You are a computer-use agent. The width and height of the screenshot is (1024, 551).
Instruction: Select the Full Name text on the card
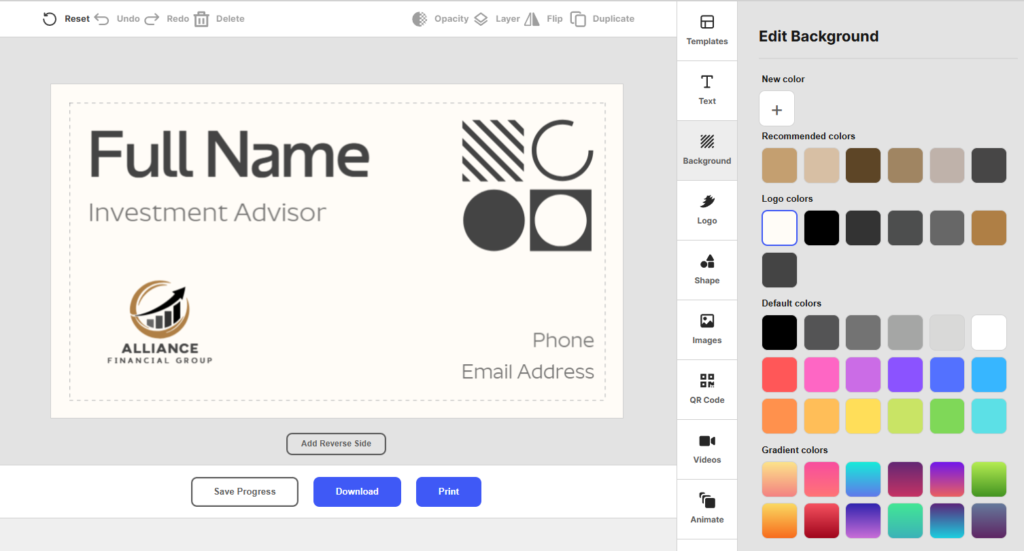[x=229, y=155]
